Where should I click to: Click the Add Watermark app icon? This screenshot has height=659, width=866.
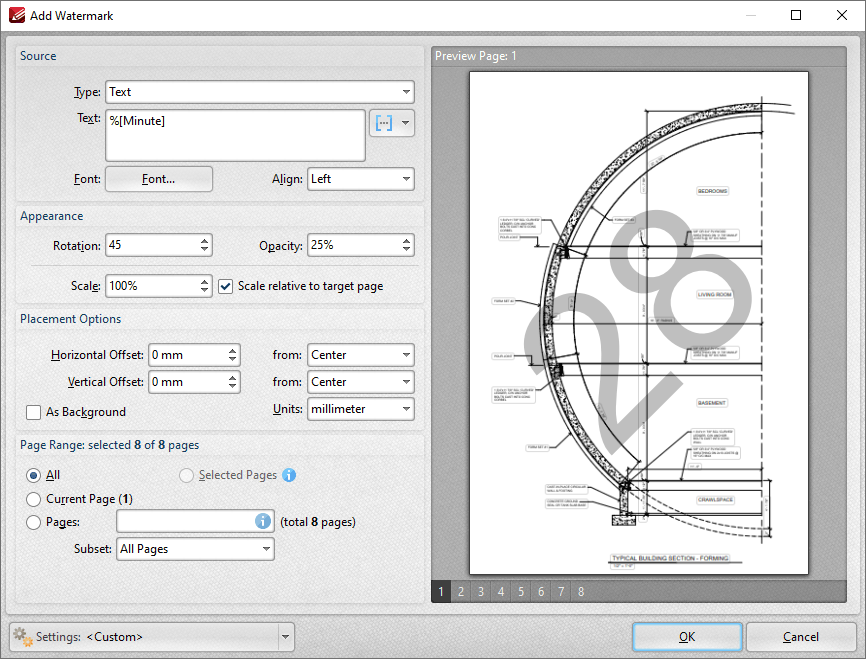pos(17,15)
